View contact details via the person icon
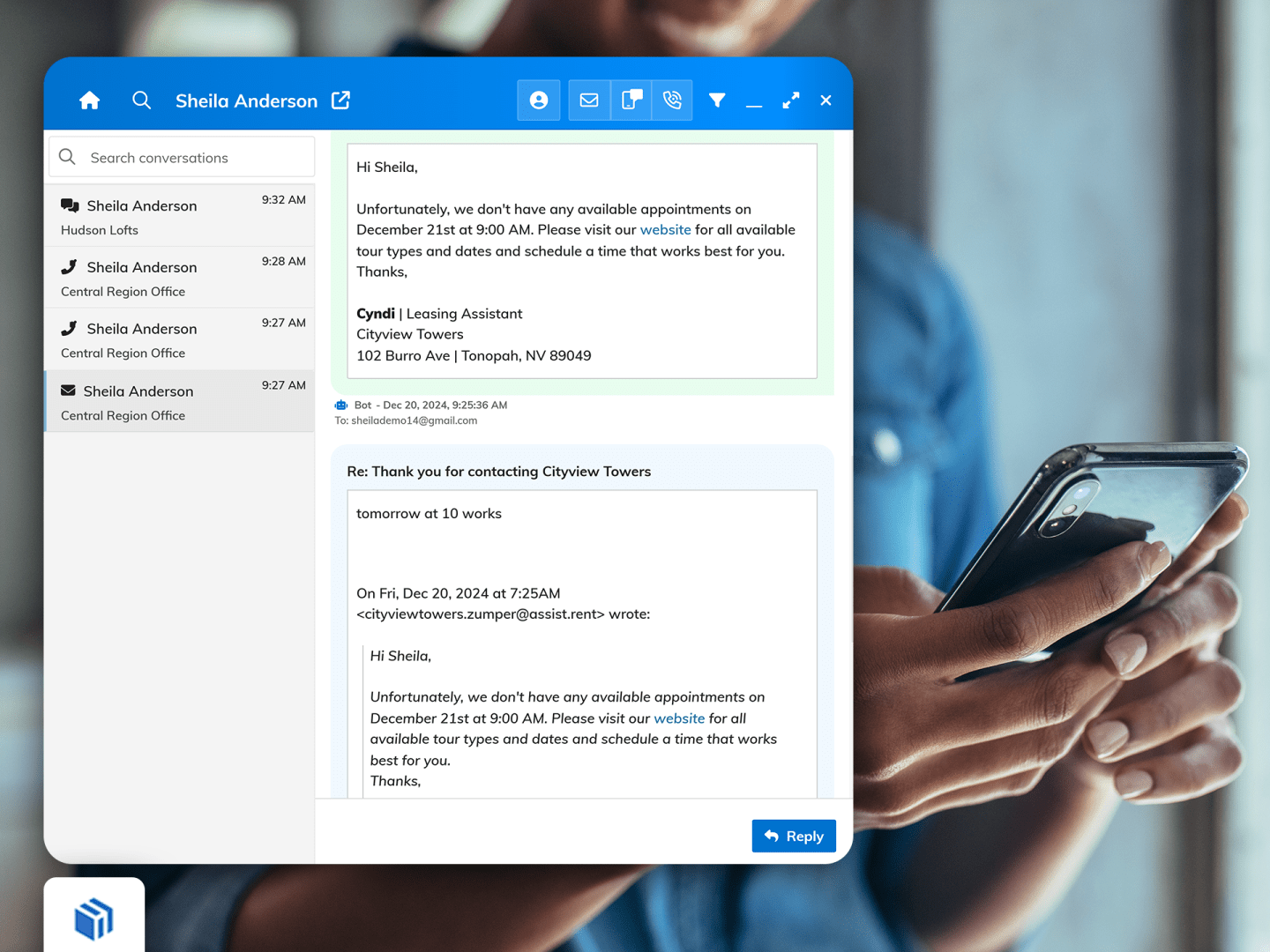Image resolution: width=1270 pixels, height=952 pixels. 539,100
